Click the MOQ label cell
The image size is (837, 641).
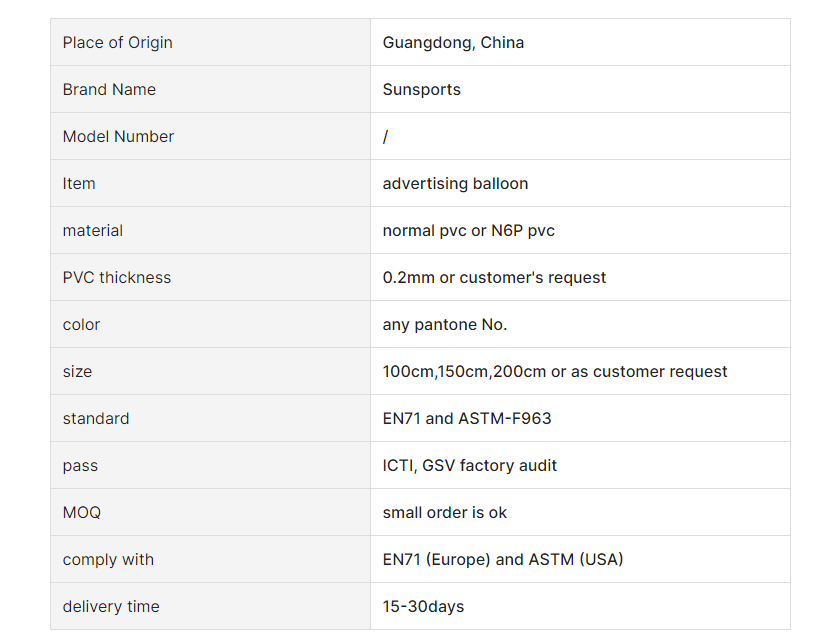(210, 512)
